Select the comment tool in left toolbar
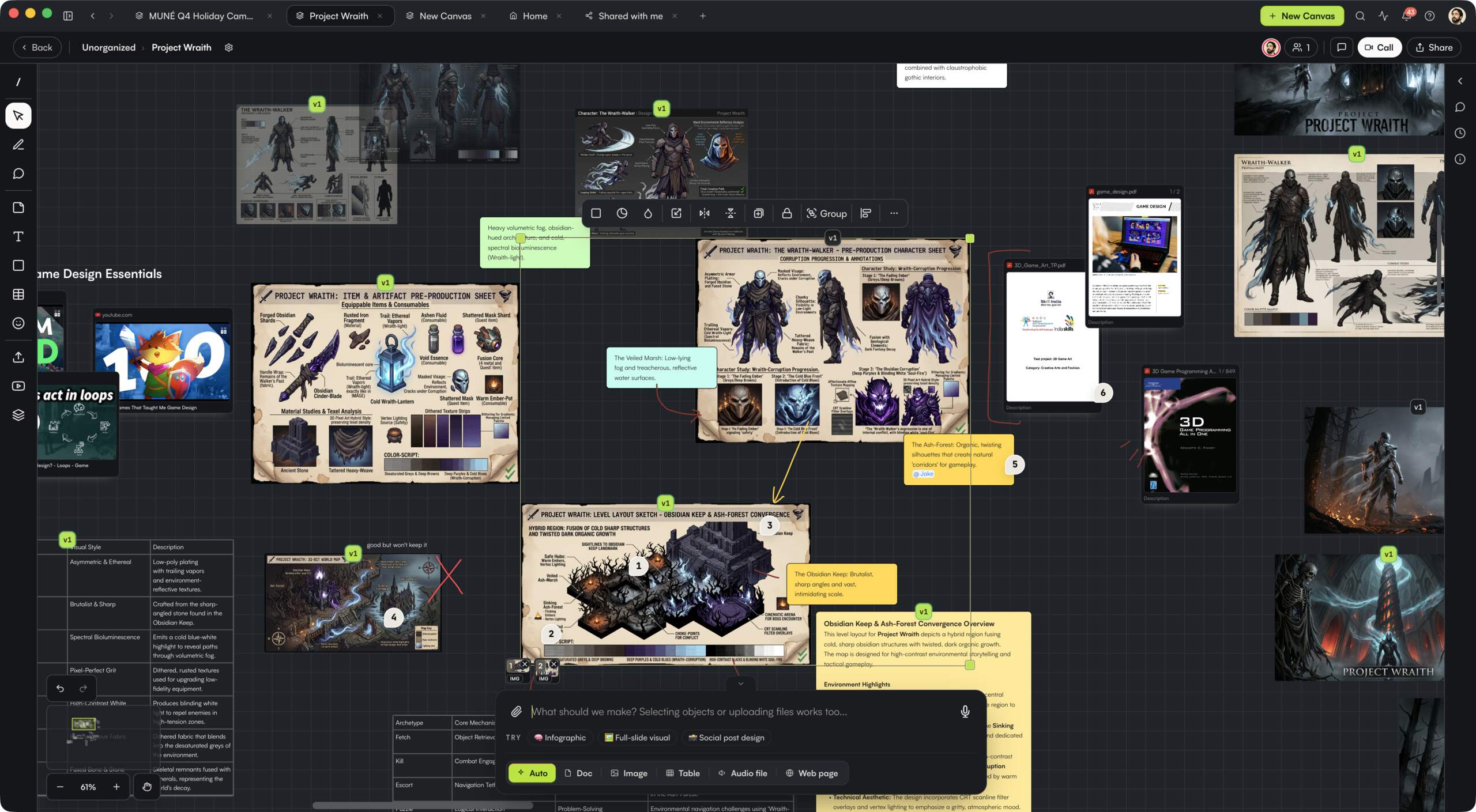1476x812 pixels. click(x=18, y=173)
